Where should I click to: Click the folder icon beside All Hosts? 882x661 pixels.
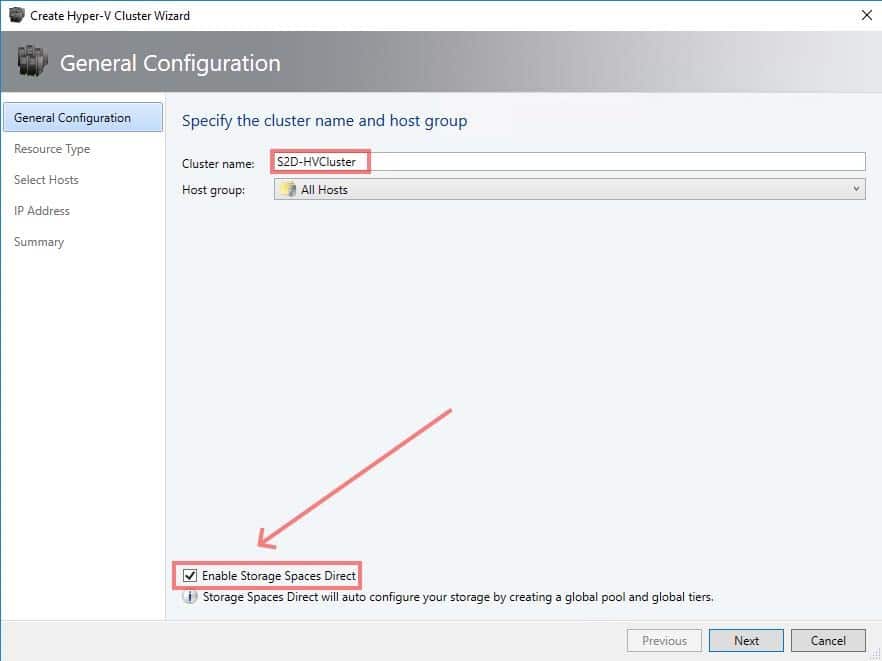(288, 190)
